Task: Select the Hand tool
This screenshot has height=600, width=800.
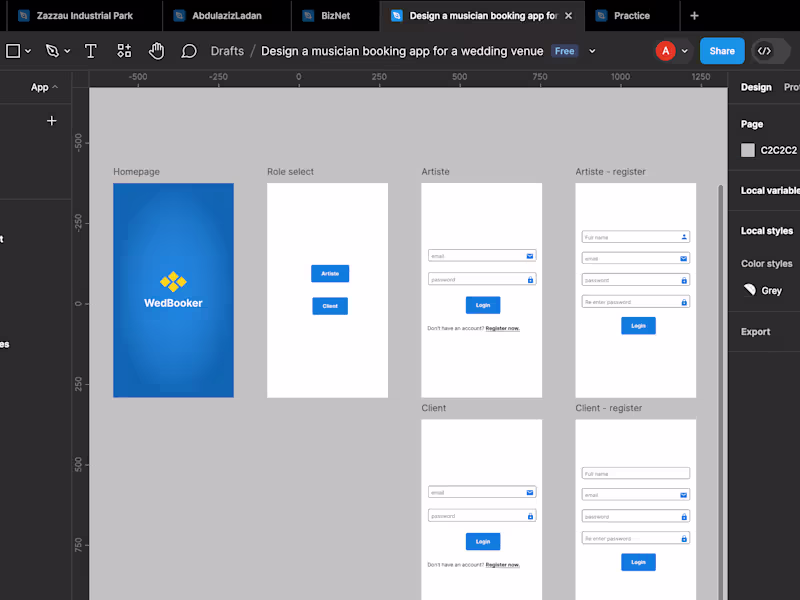Action: [157, 51]
